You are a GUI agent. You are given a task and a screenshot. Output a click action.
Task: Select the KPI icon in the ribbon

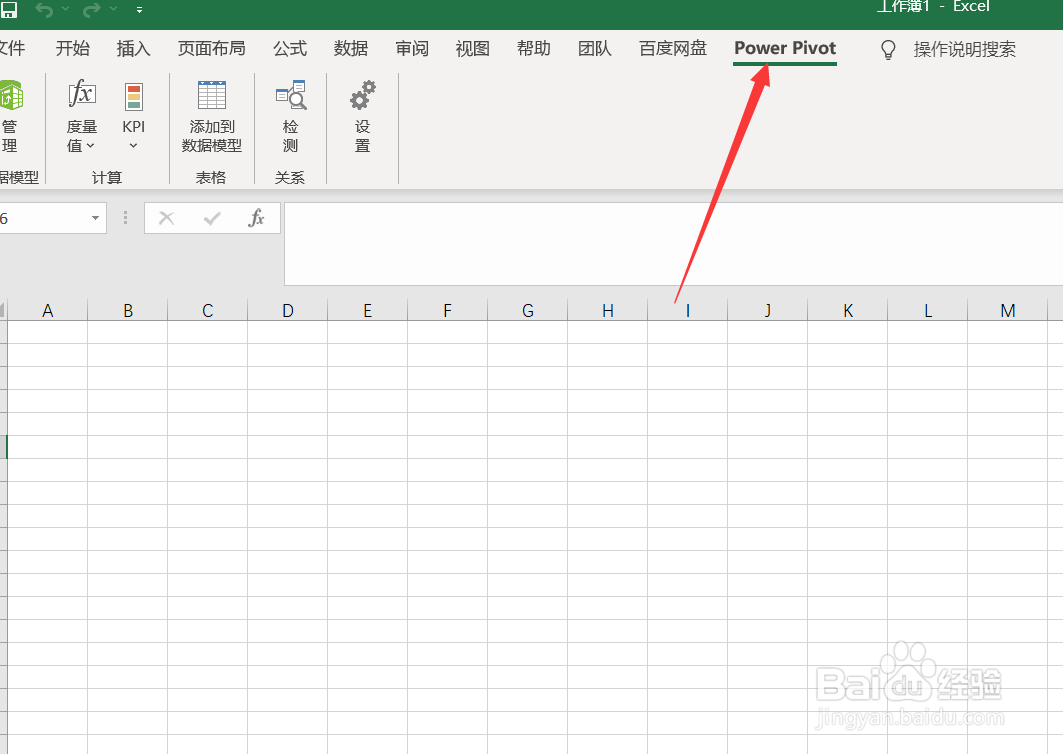pyautogui.click(x=133, y=95)
